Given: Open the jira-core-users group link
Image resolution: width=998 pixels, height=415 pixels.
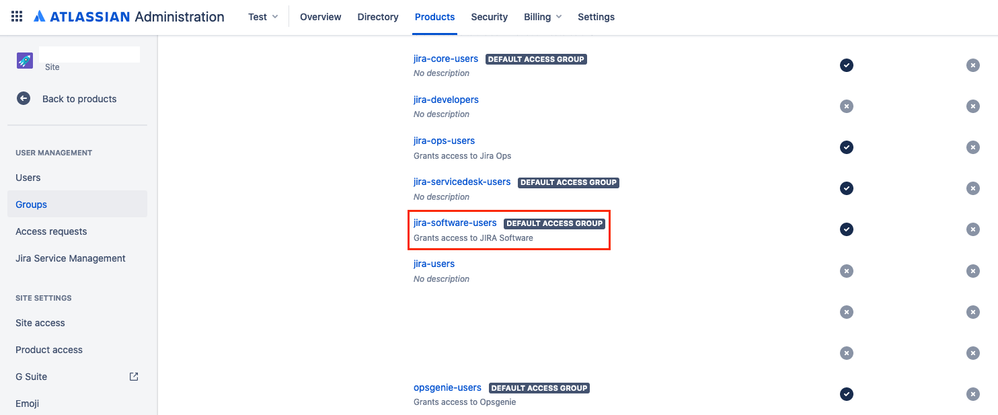Looking at the screenshot, I should (x=446, y=59).
